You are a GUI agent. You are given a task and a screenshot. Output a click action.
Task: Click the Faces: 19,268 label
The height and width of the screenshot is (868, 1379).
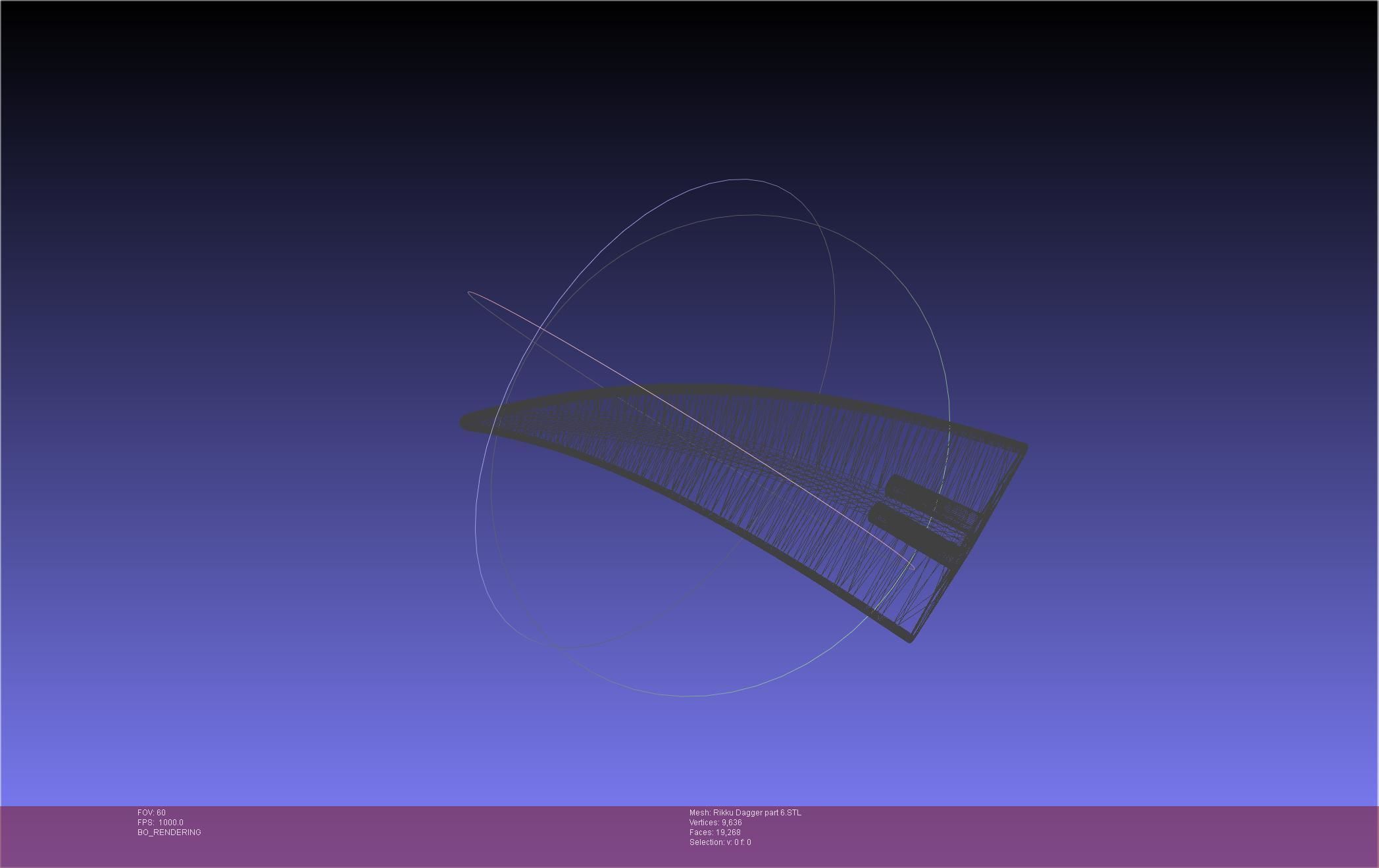pos(715,832)
